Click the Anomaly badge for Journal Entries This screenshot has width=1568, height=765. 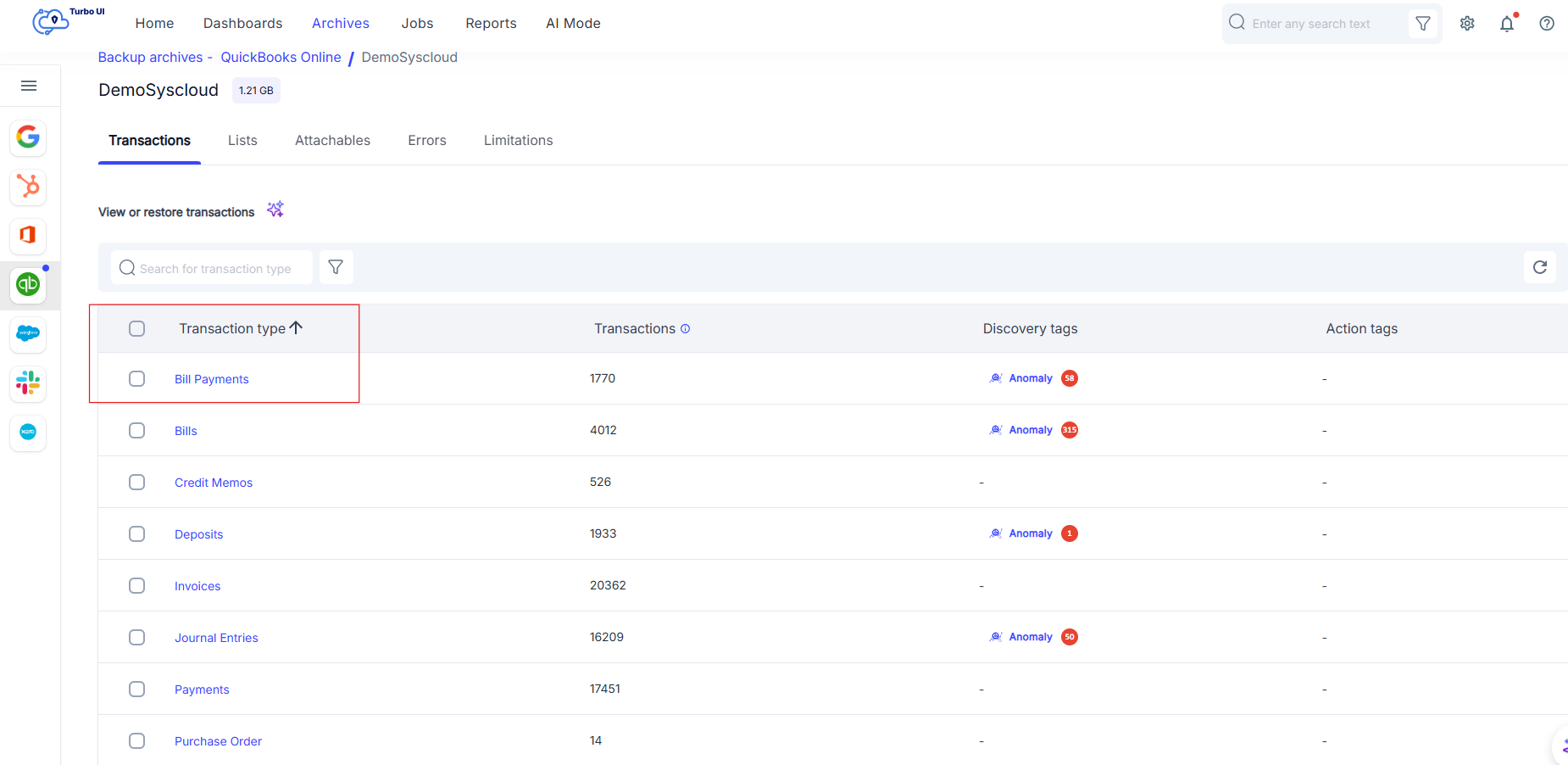[x=1070, y=637]
